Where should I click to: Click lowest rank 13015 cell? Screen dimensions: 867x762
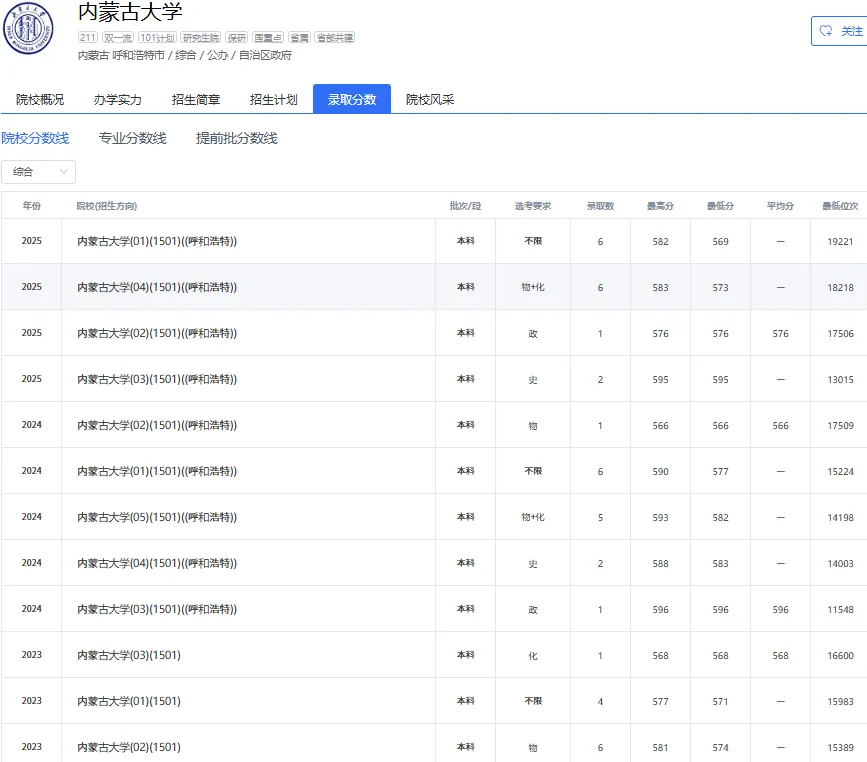[840, 379]
